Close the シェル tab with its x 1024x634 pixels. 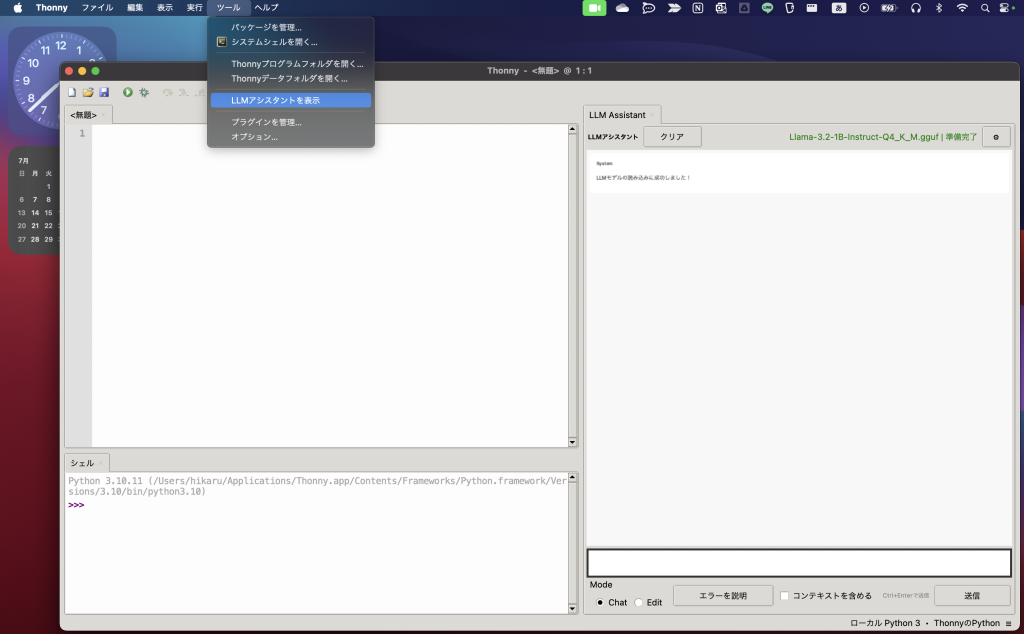point(101,464)
